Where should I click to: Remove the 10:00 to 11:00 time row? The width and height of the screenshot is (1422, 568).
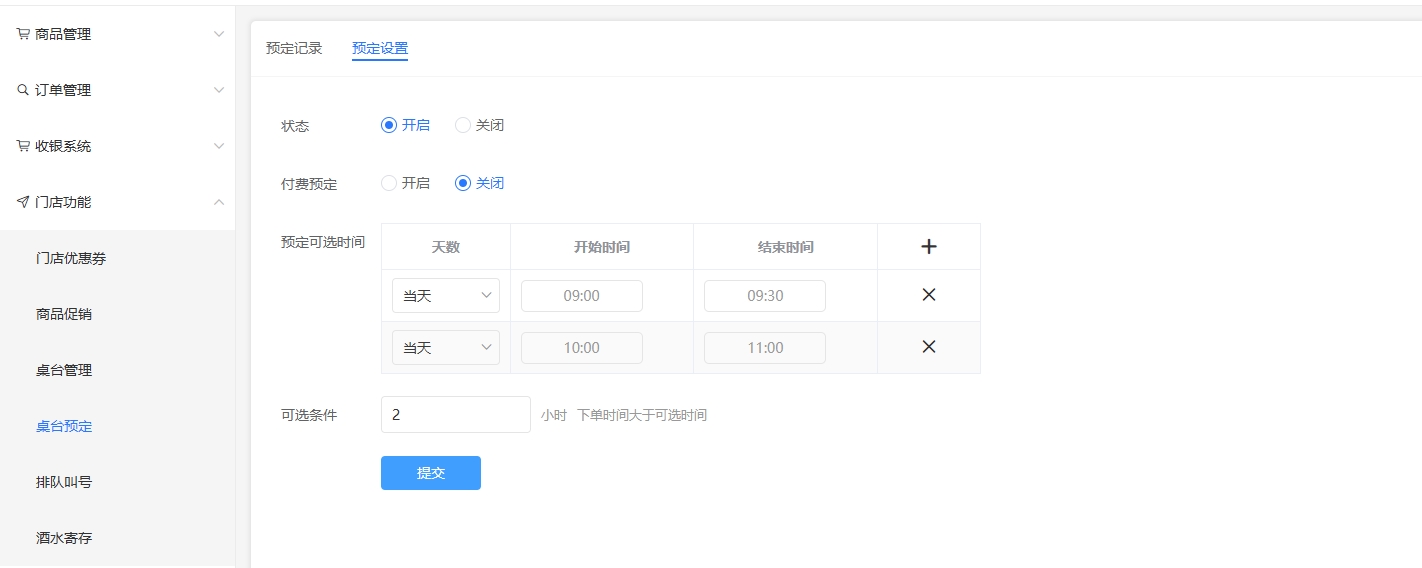tap(928, 347)
